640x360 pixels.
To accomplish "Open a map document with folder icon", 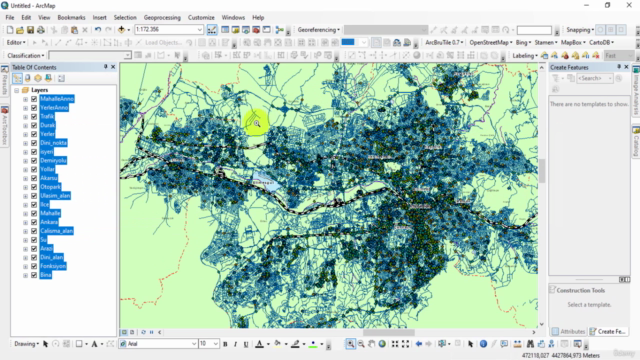I will click(20, 30).
